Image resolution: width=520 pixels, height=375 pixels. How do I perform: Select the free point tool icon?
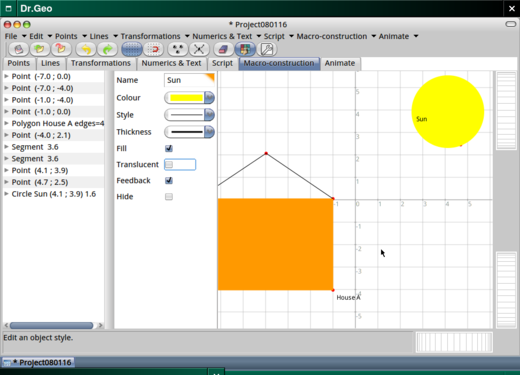tap(178, 49)
